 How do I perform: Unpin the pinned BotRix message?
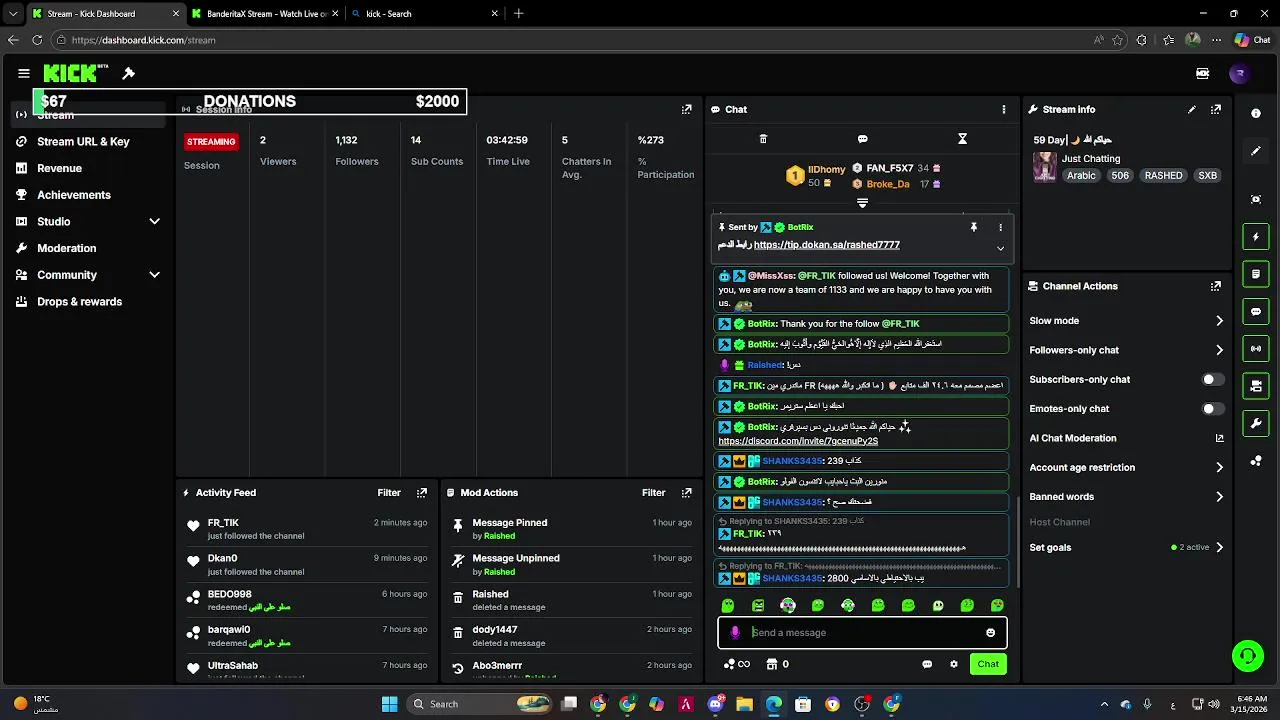point(973,227)
